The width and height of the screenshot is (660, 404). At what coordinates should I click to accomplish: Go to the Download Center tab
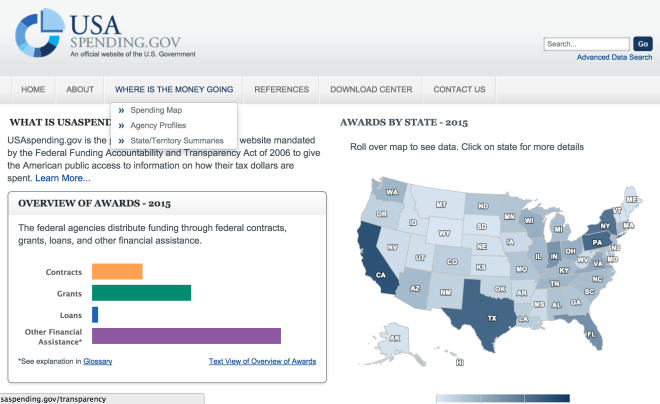coord(371,89)
